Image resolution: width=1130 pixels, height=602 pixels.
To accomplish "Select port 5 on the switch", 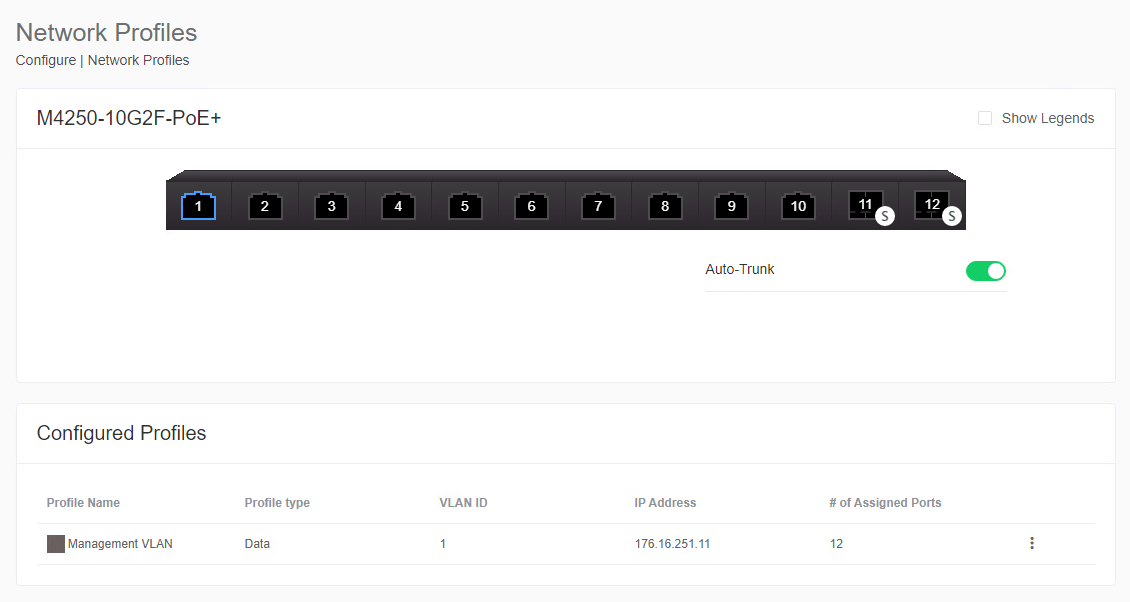I will (465, 206).
